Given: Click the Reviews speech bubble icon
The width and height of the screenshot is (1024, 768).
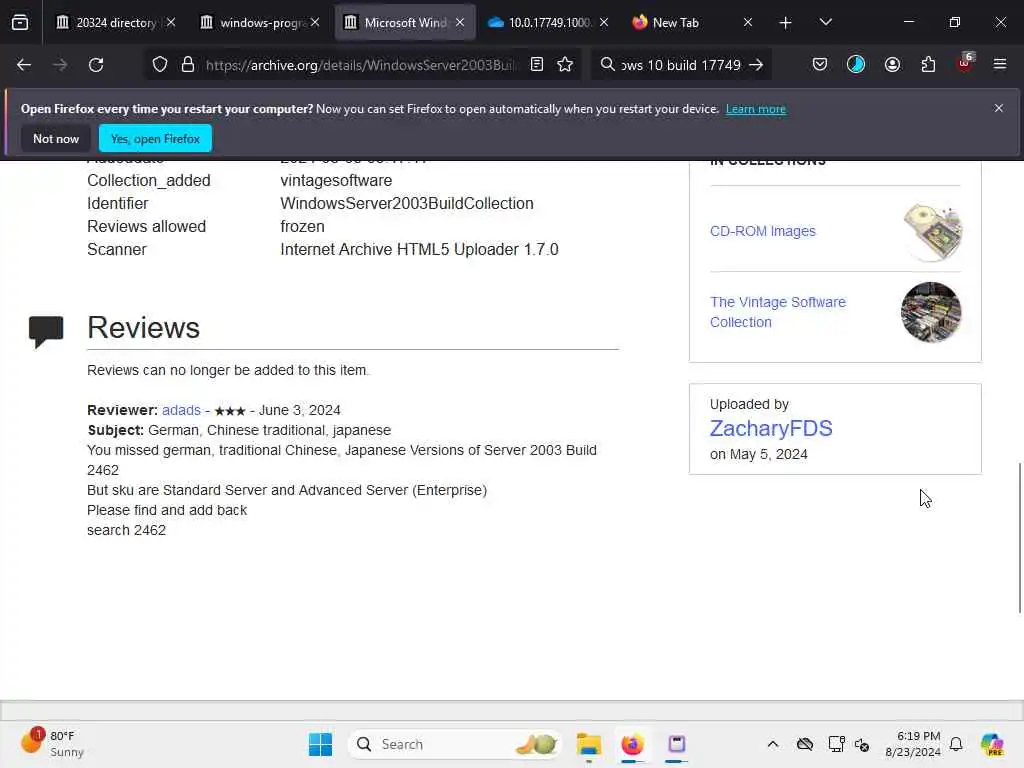Looking at the screenshot, I should tap(46, 332).
